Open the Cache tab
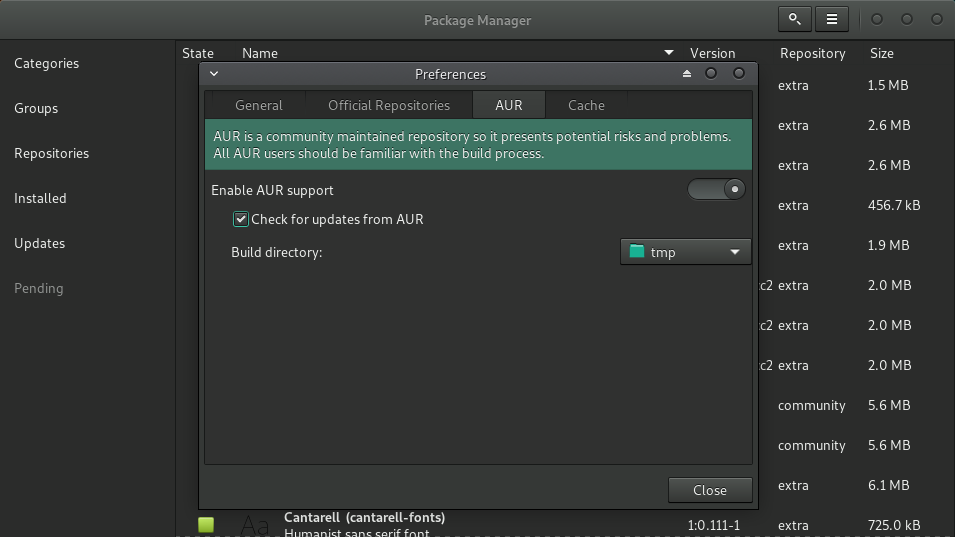 point(586,105)
